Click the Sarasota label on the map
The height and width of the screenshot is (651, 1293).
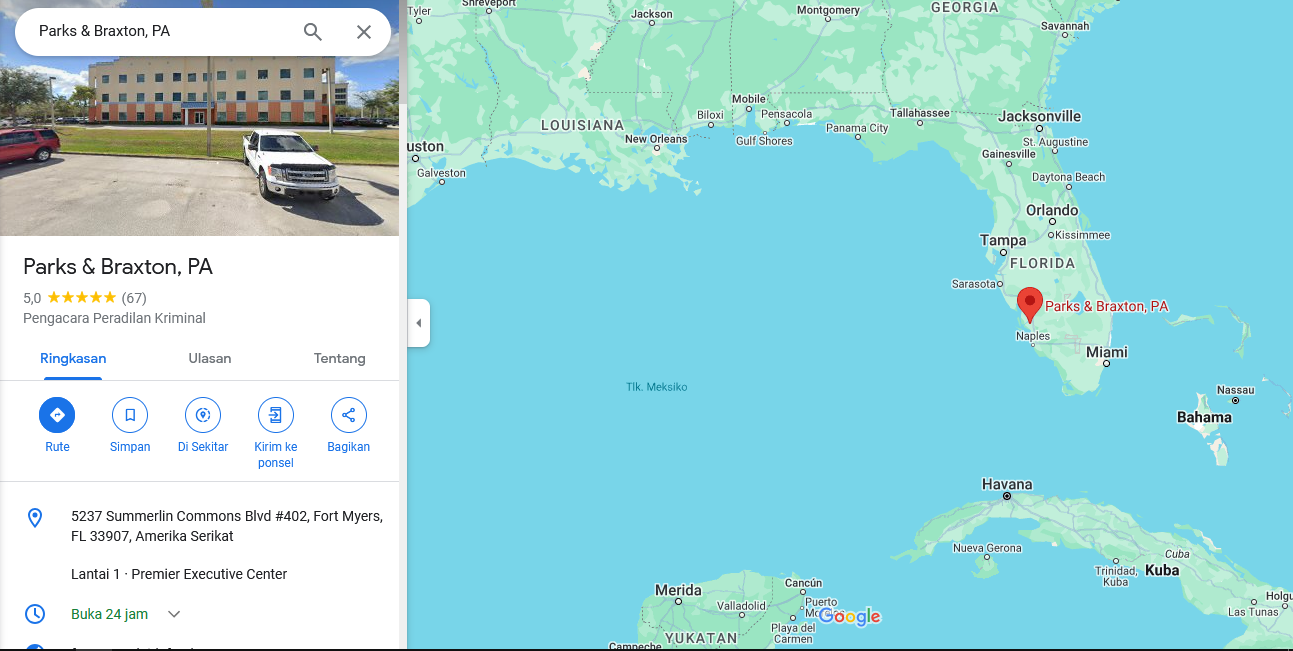coord(974,284)
